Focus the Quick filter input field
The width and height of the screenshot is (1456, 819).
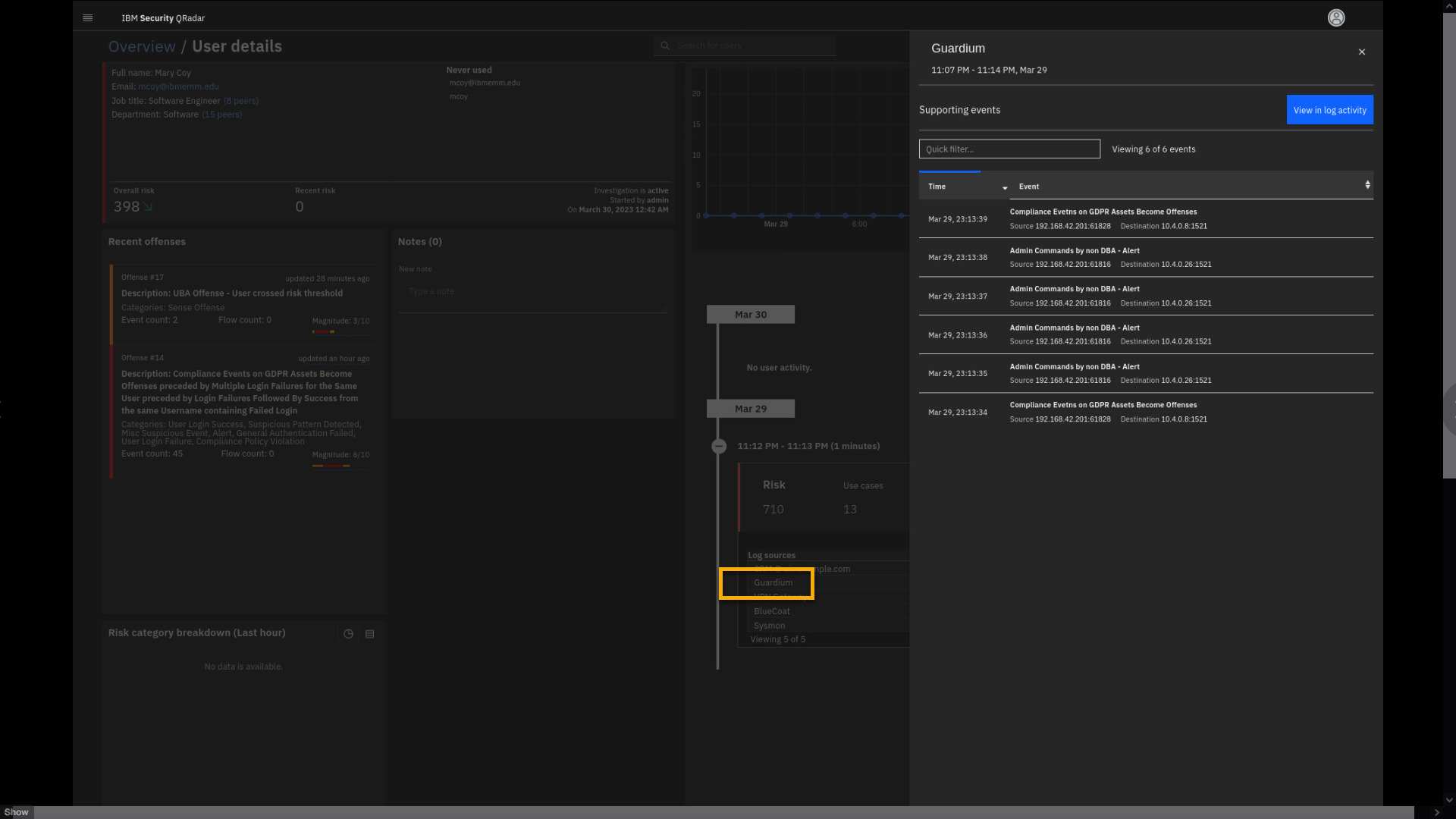tap(1009, 149)
